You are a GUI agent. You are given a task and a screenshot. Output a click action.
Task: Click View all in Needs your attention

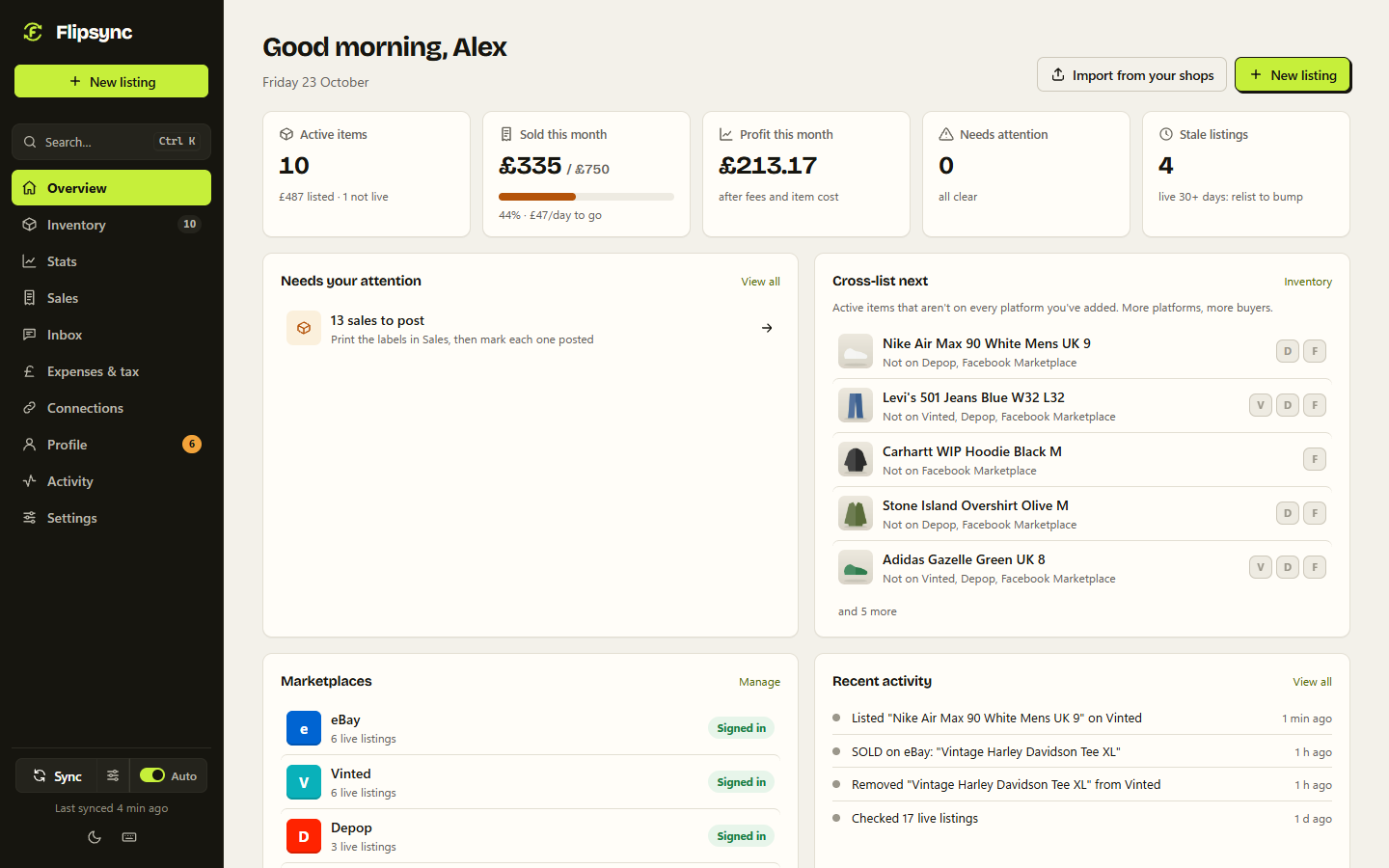pos(760,282)
